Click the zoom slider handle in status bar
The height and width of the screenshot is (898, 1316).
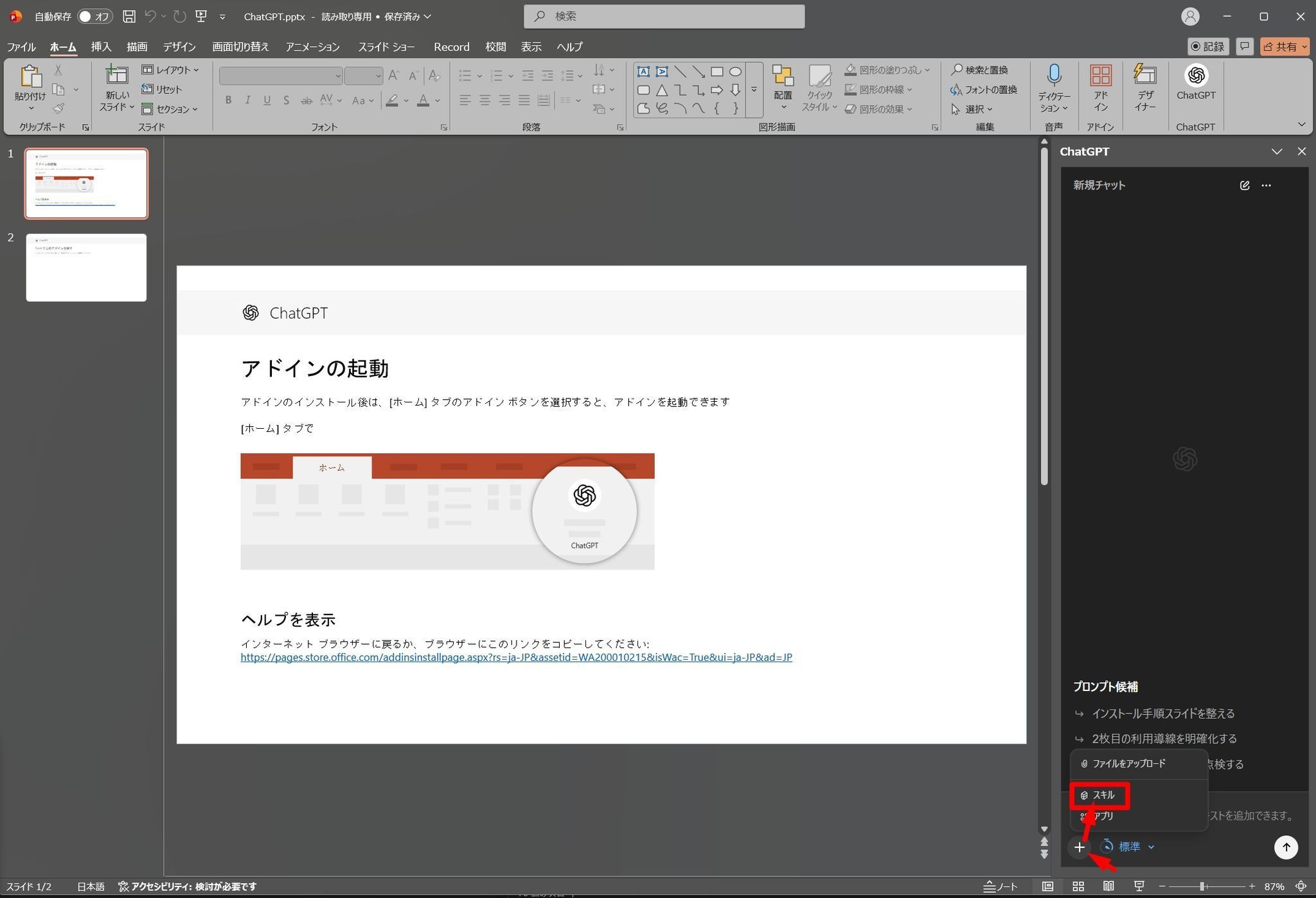1202,886
